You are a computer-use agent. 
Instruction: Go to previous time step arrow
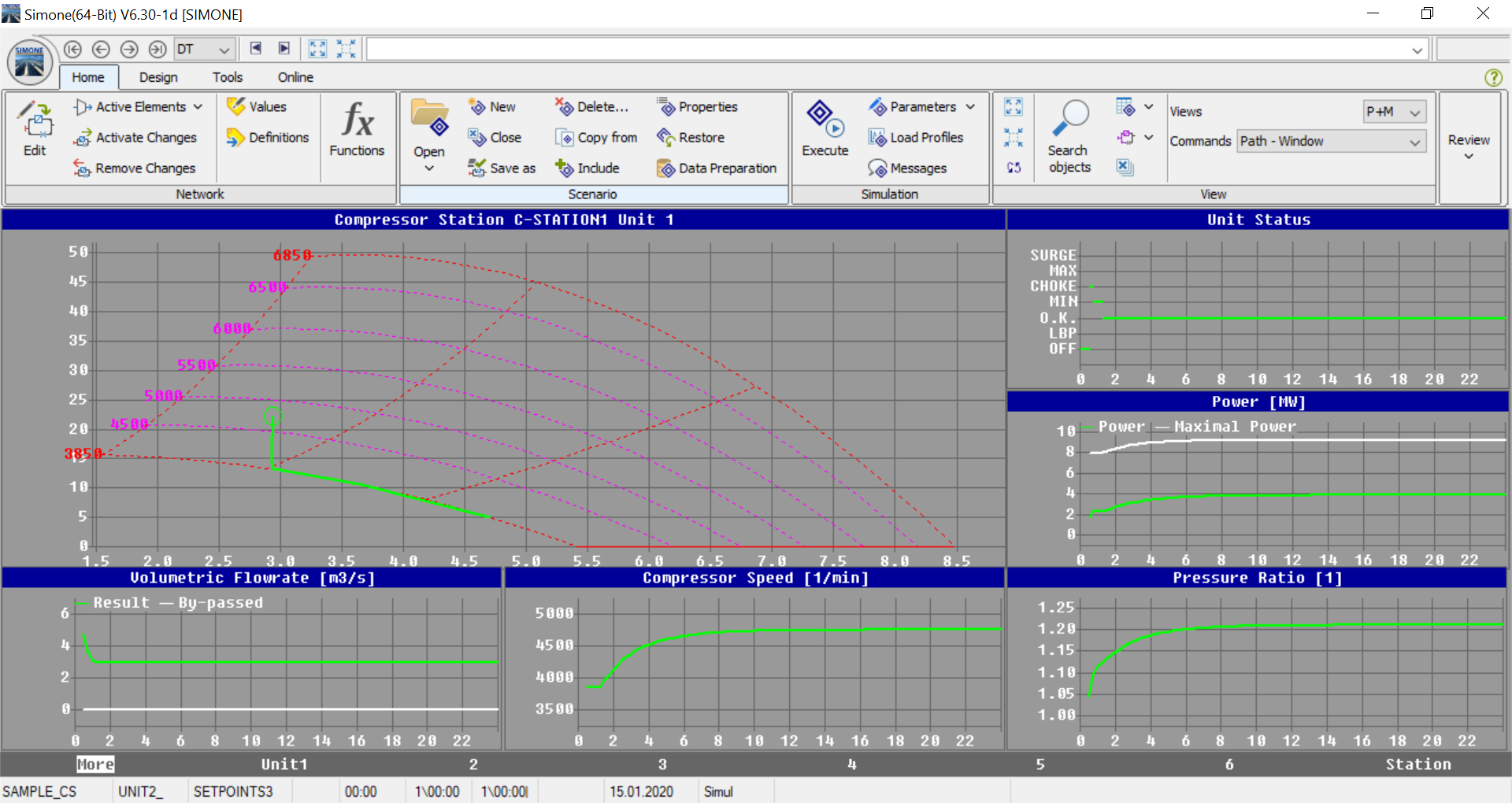pos(101,49)
